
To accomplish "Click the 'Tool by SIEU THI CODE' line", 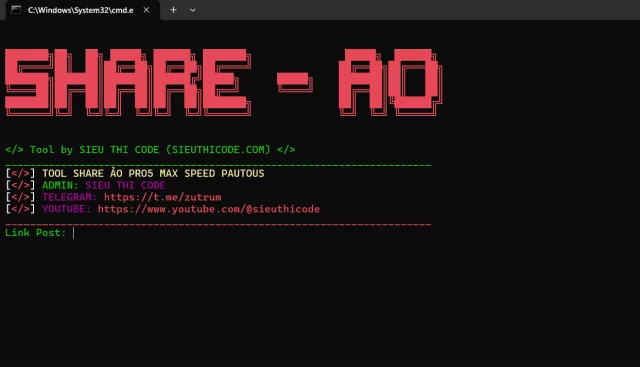I will [150, 150].
